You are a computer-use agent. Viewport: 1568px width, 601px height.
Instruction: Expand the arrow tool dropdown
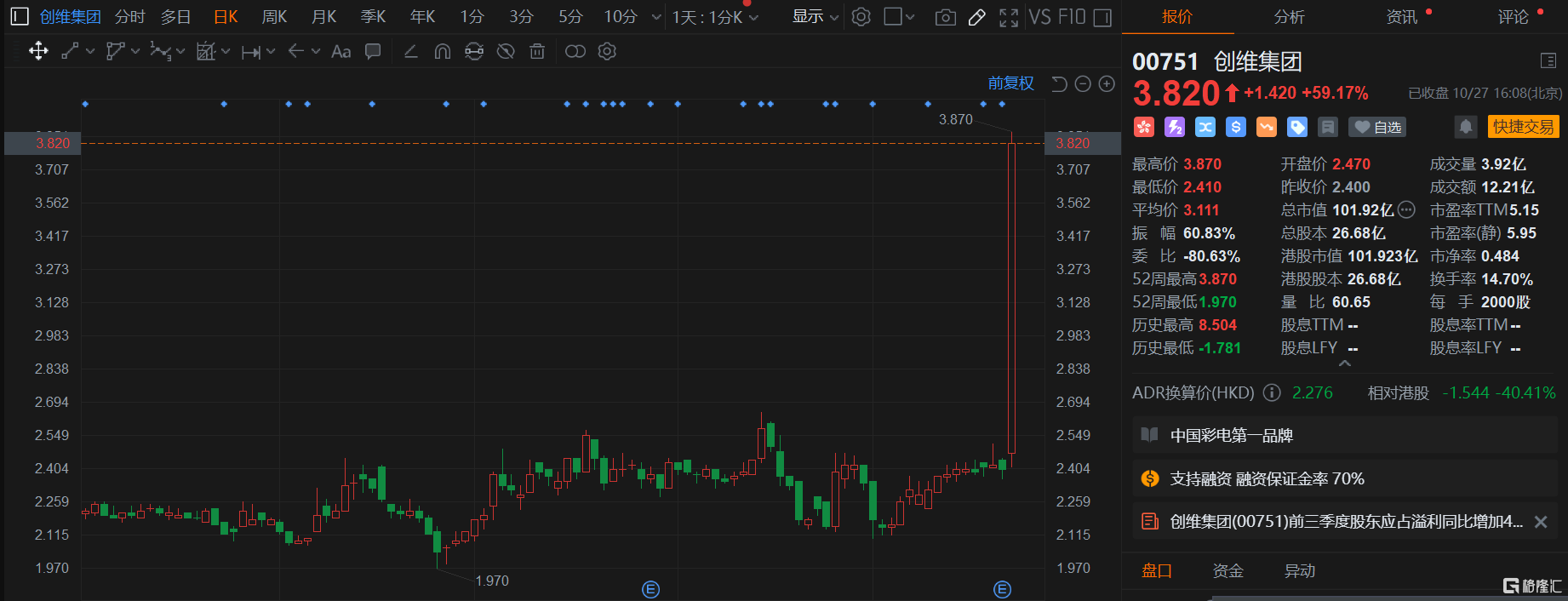pyautogui.click(x=316, y=52)
